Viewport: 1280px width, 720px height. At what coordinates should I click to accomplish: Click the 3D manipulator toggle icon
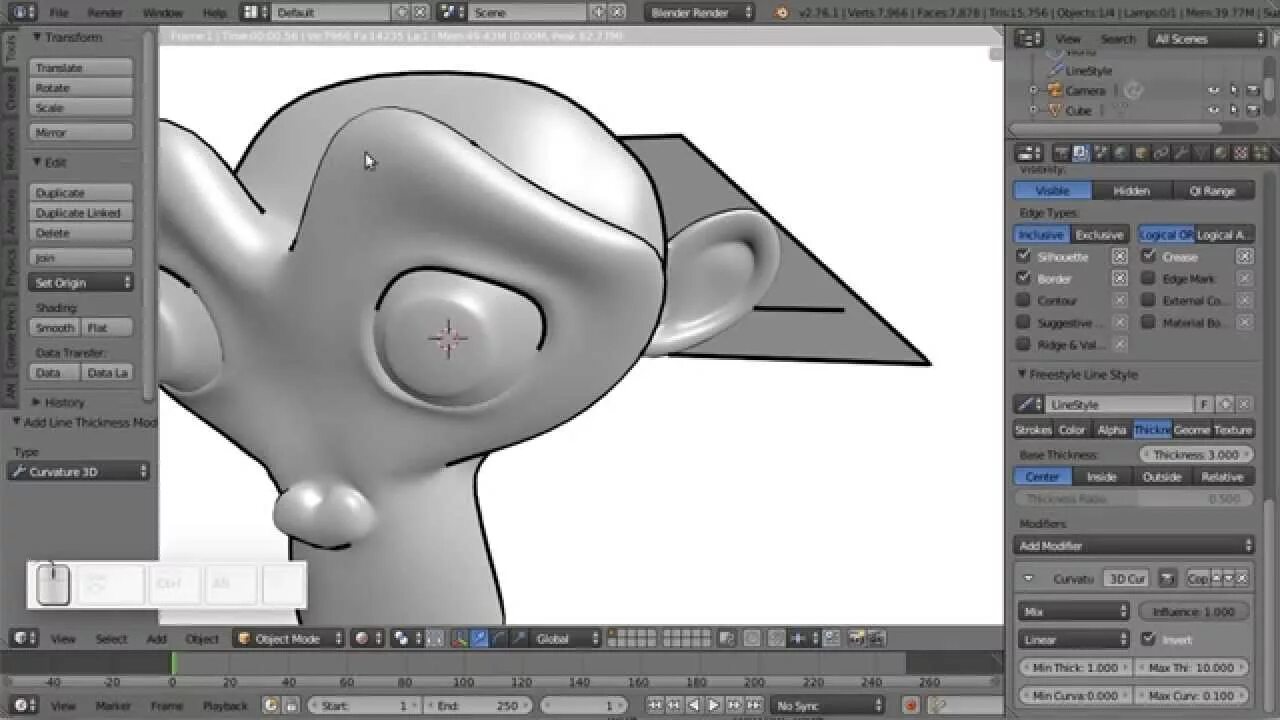click(461, 638)
